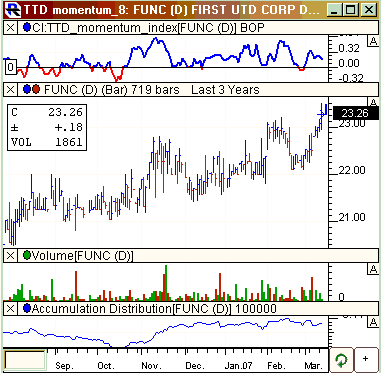
Task: Close the Accumulation Distribution pane
Action: point(11,309)
